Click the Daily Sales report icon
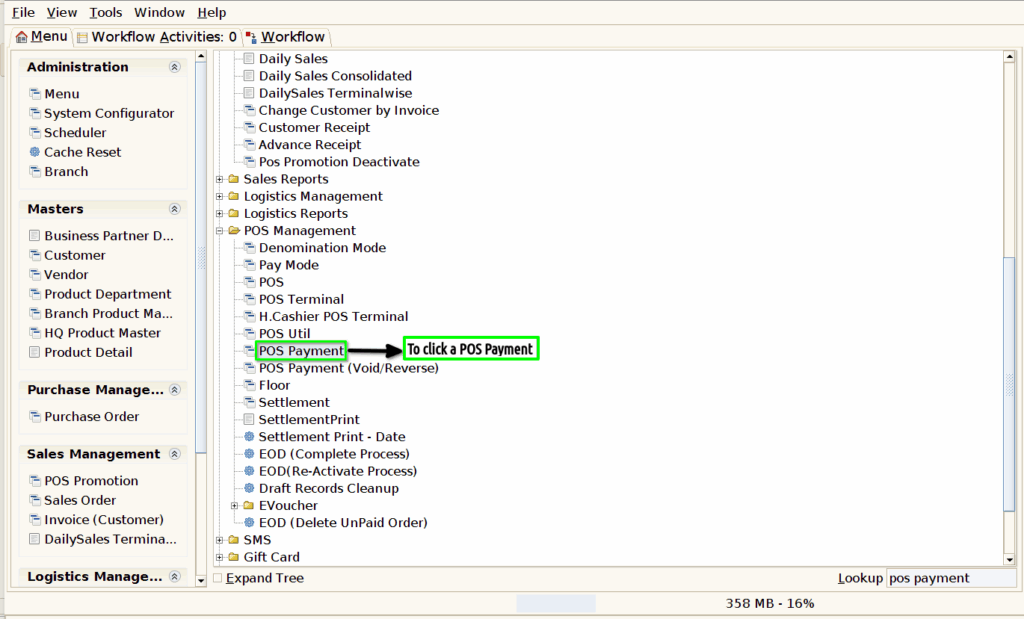The image size is (1024, 619). point(249,58)
